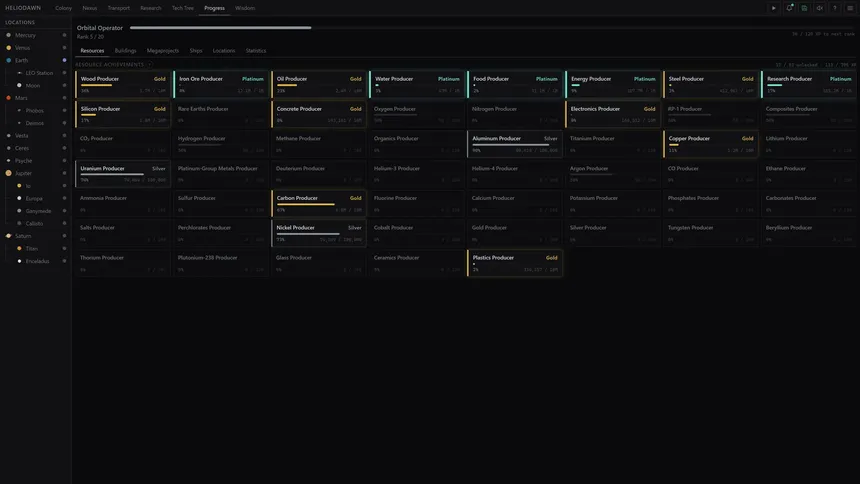
Task: Open the Nickel Producer achievement card
Action: pos(319,233)
